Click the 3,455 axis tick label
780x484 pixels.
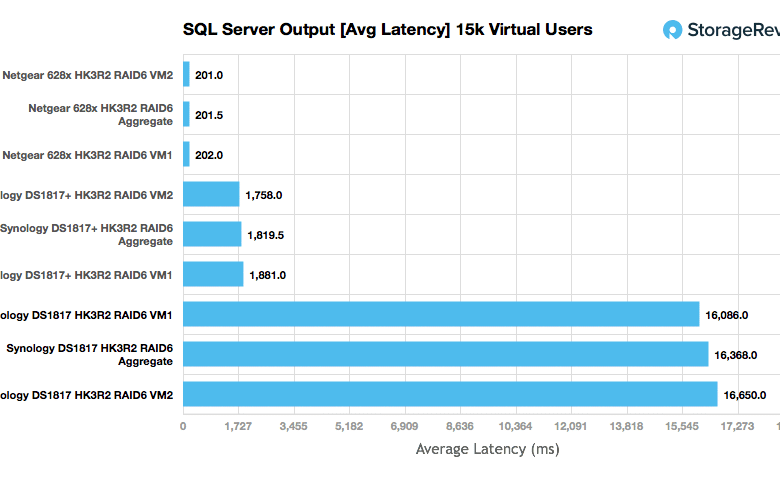[x=293, y=426]
